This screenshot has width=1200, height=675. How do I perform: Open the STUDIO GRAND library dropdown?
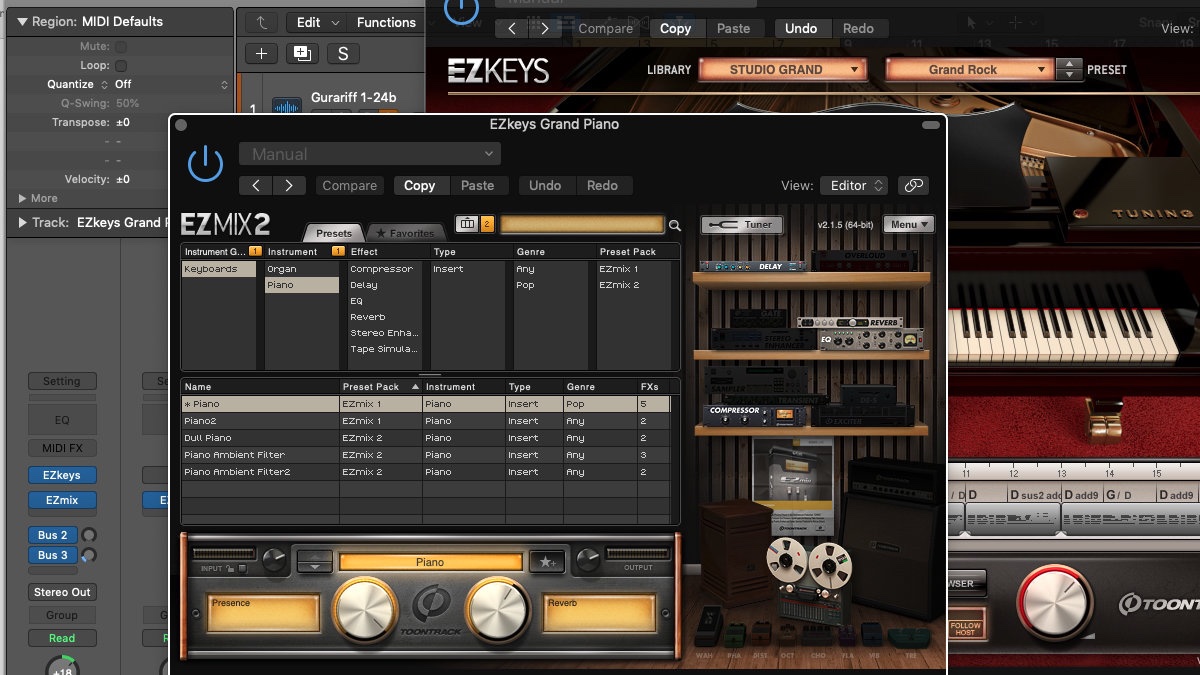point(783,70)
